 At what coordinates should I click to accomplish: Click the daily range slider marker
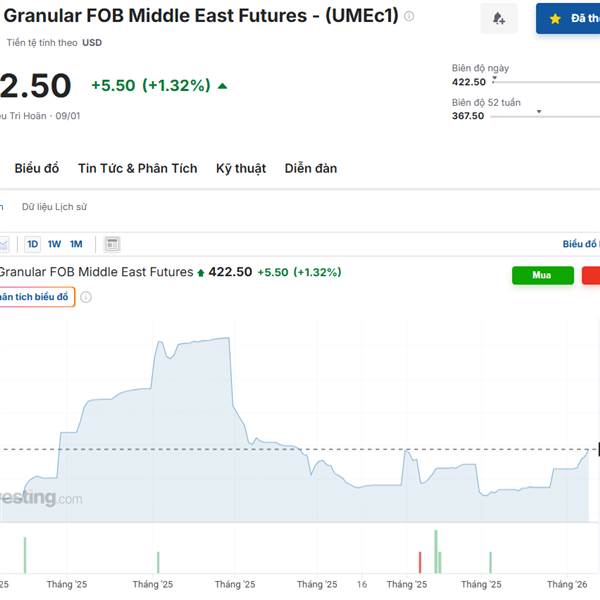click(x=494, y=75)
